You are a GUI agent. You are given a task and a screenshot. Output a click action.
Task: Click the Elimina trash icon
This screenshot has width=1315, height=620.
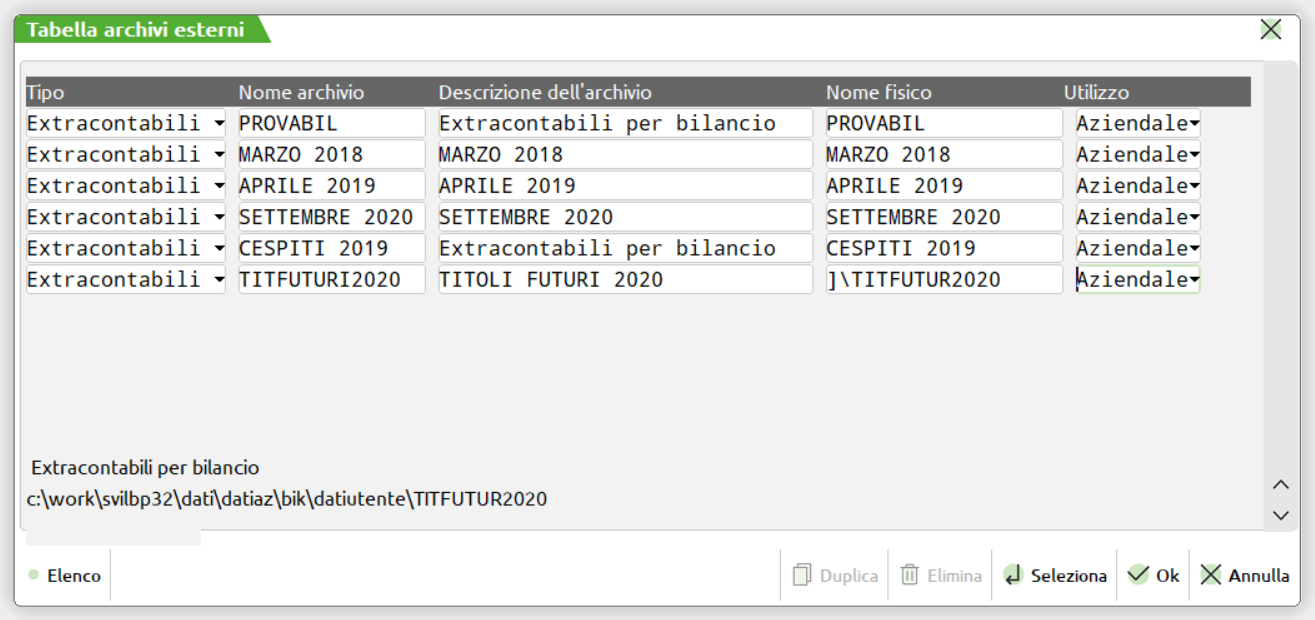(x=910, y=576)
